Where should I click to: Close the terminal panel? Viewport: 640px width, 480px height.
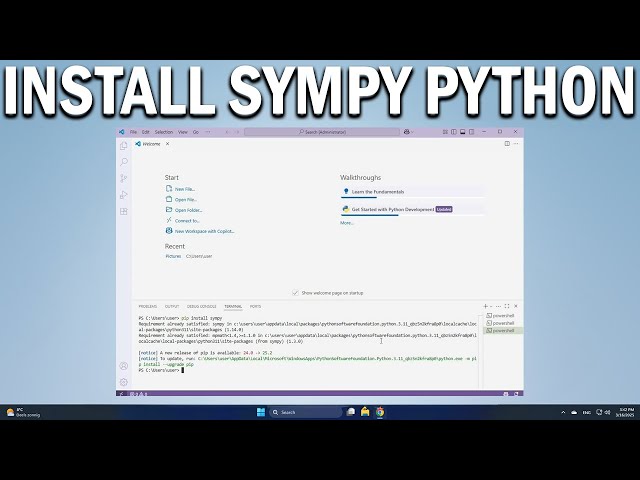516,306
